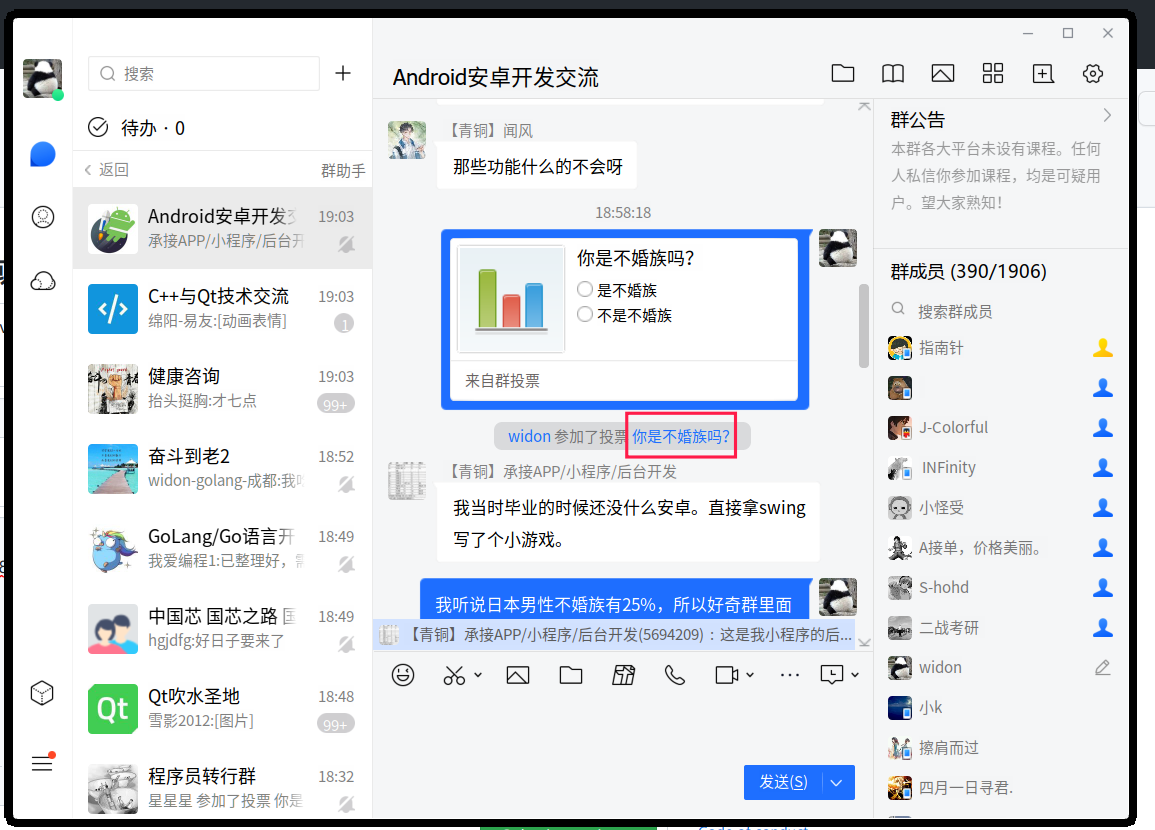
Task: Select the 是不婚族 radio option
Action: point(585,289)
